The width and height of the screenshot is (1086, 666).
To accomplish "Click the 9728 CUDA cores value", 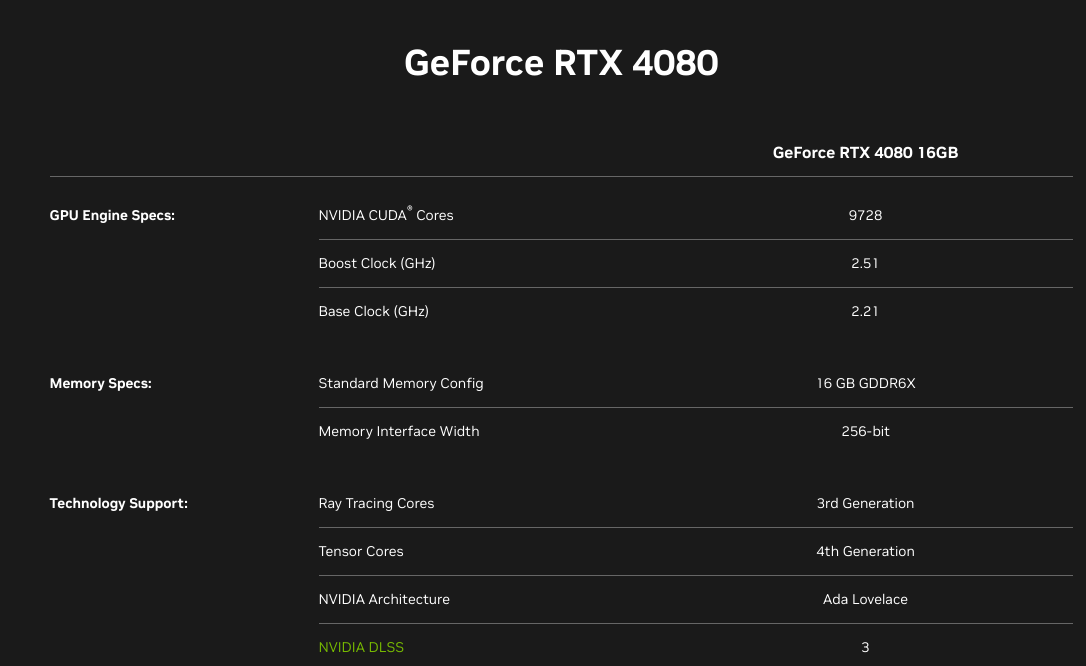I will pos(865,215).
